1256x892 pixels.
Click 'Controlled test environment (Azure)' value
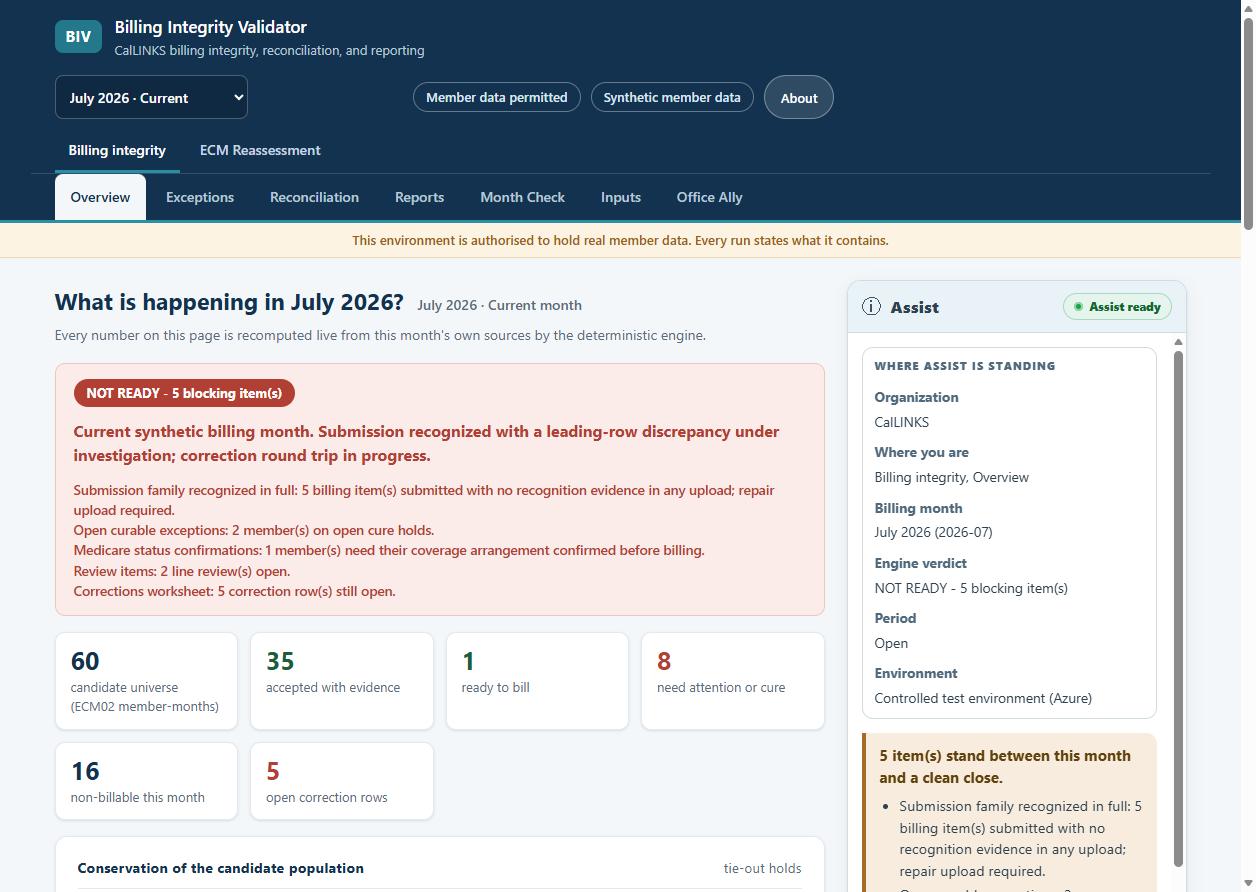click(983, 698)
